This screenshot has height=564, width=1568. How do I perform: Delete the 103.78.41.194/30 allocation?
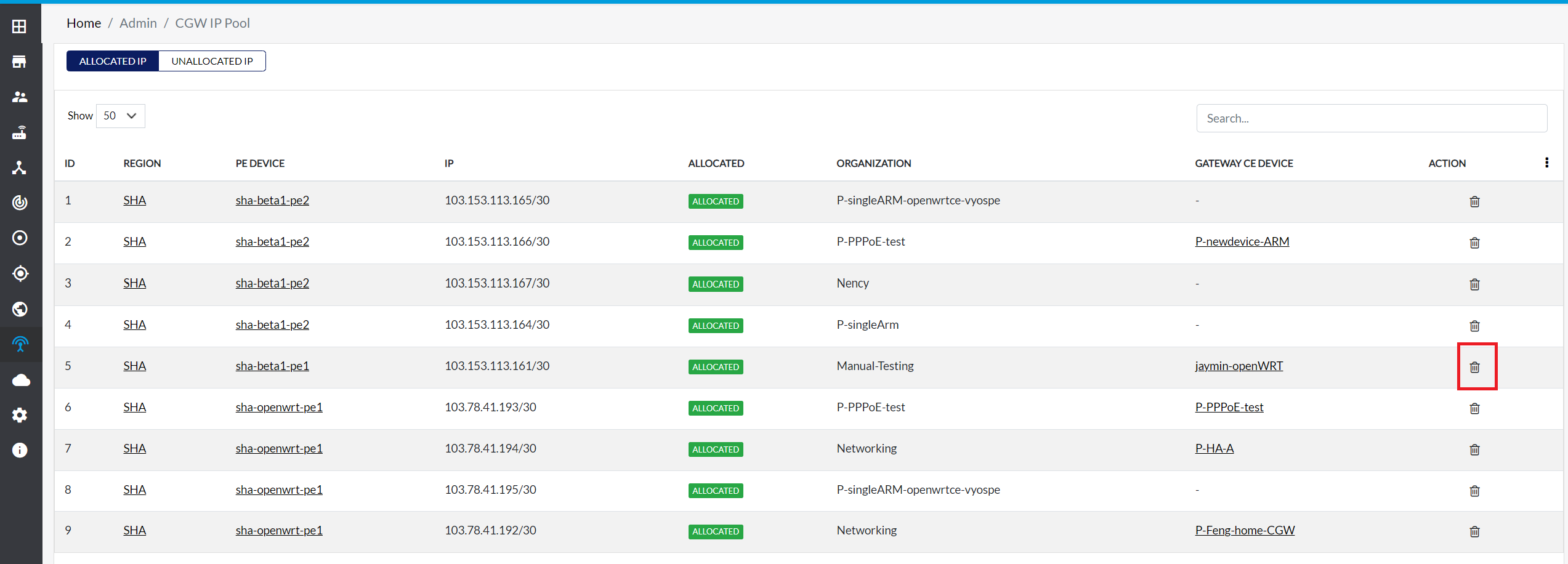1474,449
